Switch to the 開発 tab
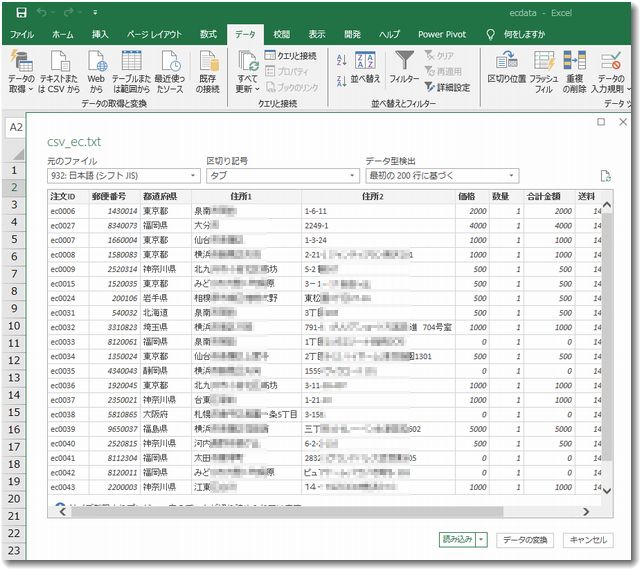The width and height of the screenshot is (640, 569). coord(352,35)
